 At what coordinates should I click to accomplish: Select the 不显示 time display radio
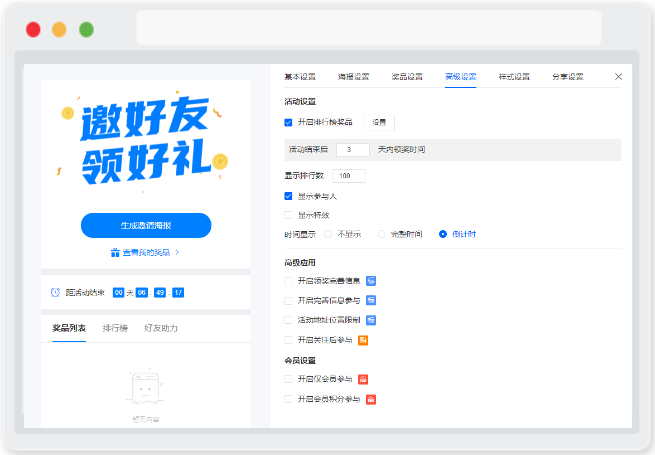point(328,234)
